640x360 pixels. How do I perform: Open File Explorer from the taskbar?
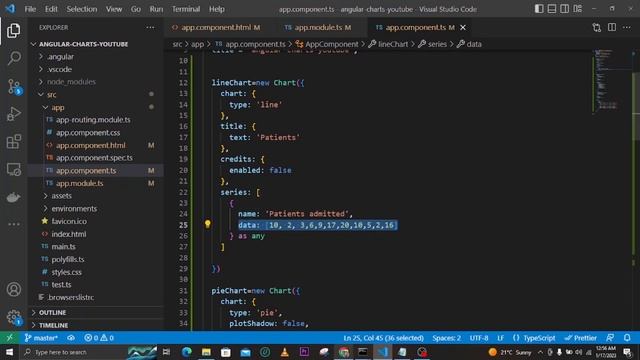pos(206,352)
